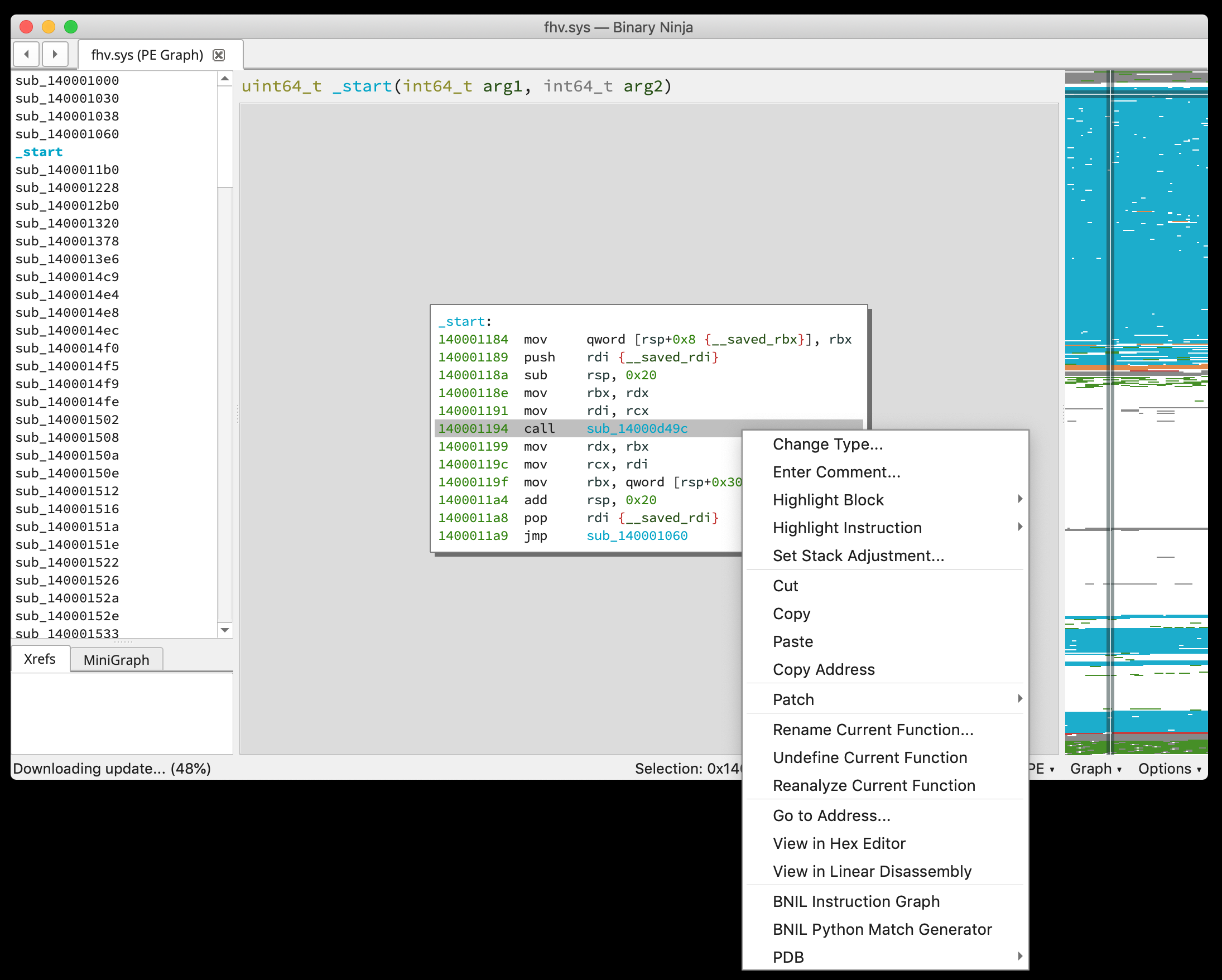This screenshot has width=1222, height=980.
Task: Open the Patch submenu
Action: click(x=793, y=699)
